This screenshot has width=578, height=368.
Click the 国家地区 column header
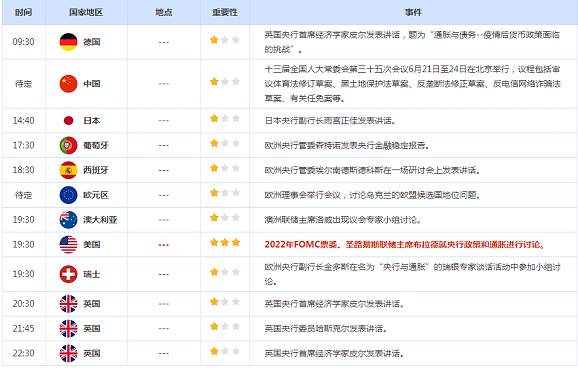tap(86, 12)
